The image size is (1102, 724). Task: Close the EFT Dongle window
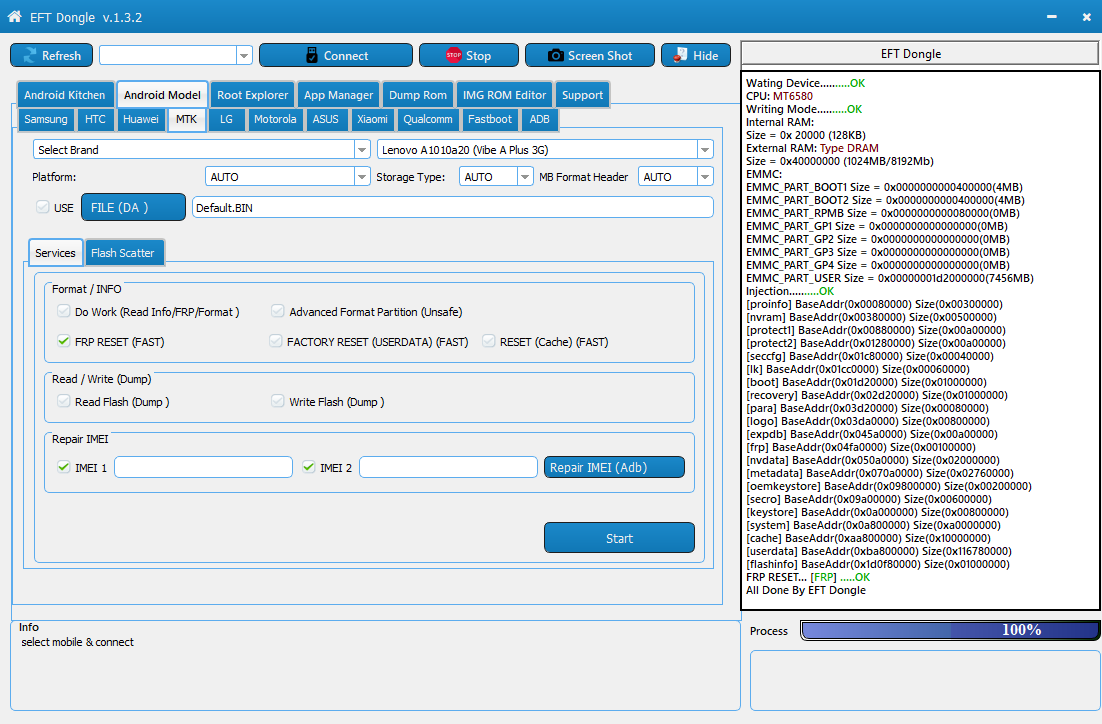pos(1086,17)
